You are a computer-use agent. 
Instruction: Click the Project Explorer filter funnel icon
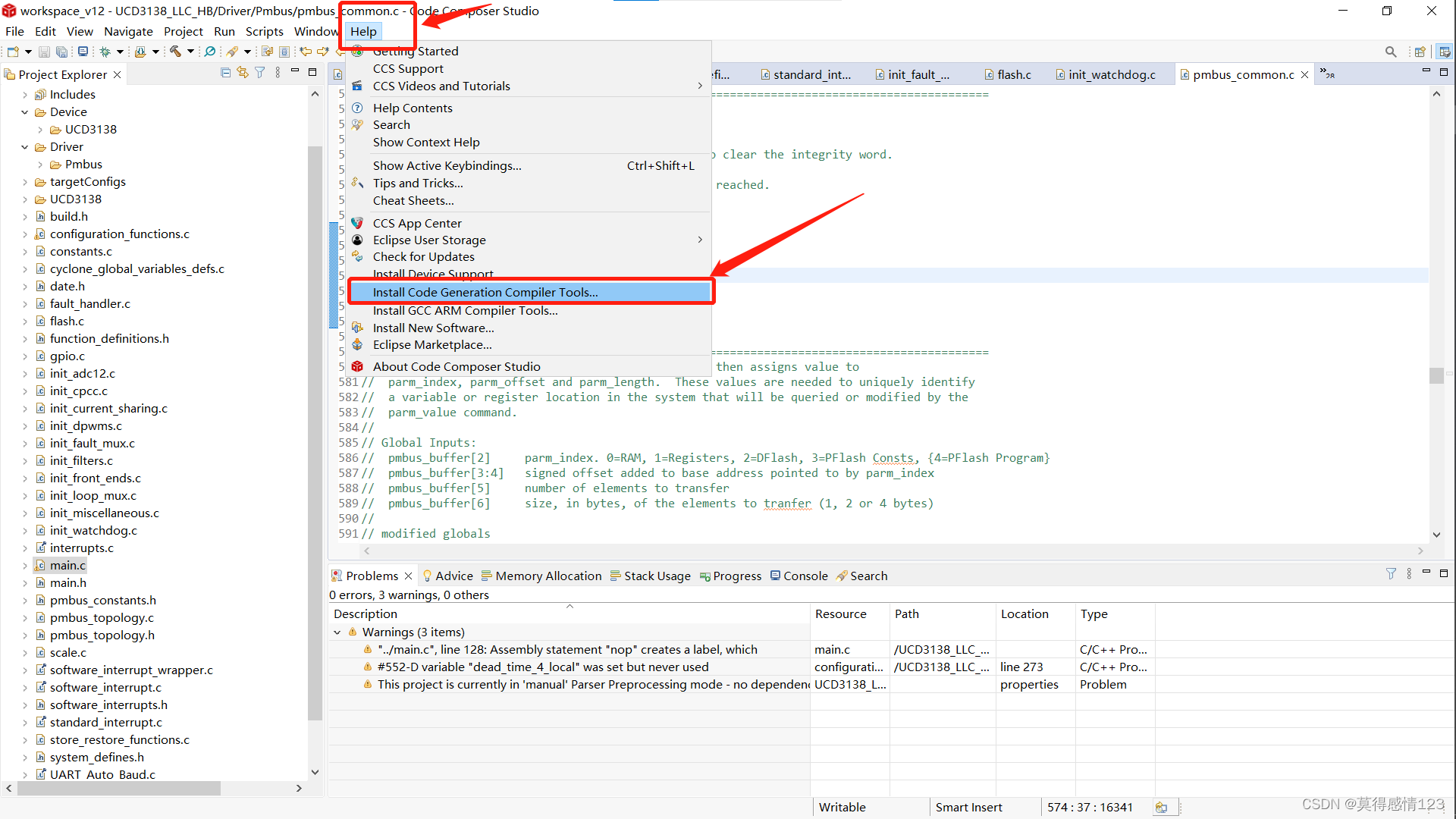coord(260,73)
